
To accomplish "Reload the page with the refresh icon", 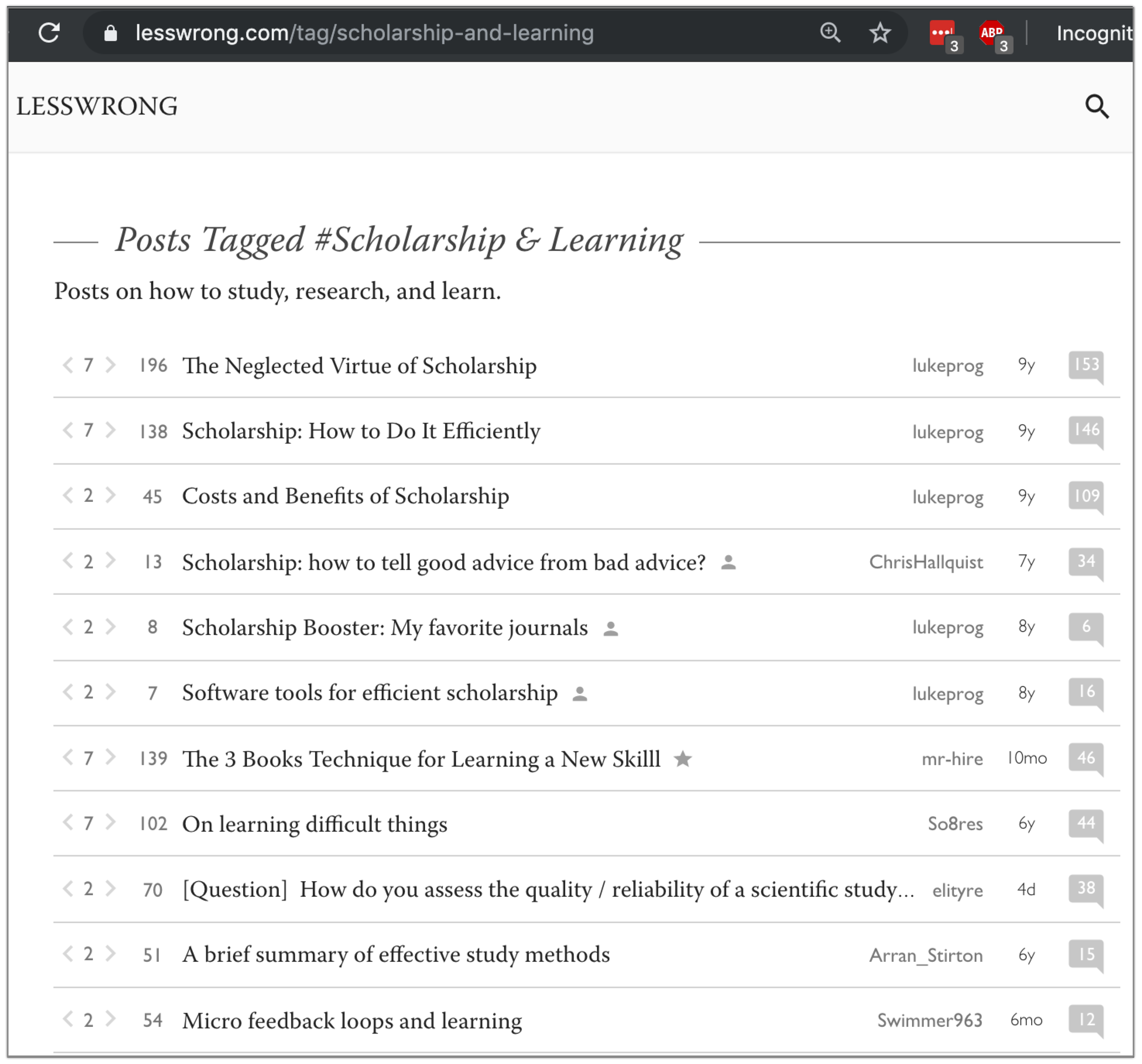I will coord(50,33).
